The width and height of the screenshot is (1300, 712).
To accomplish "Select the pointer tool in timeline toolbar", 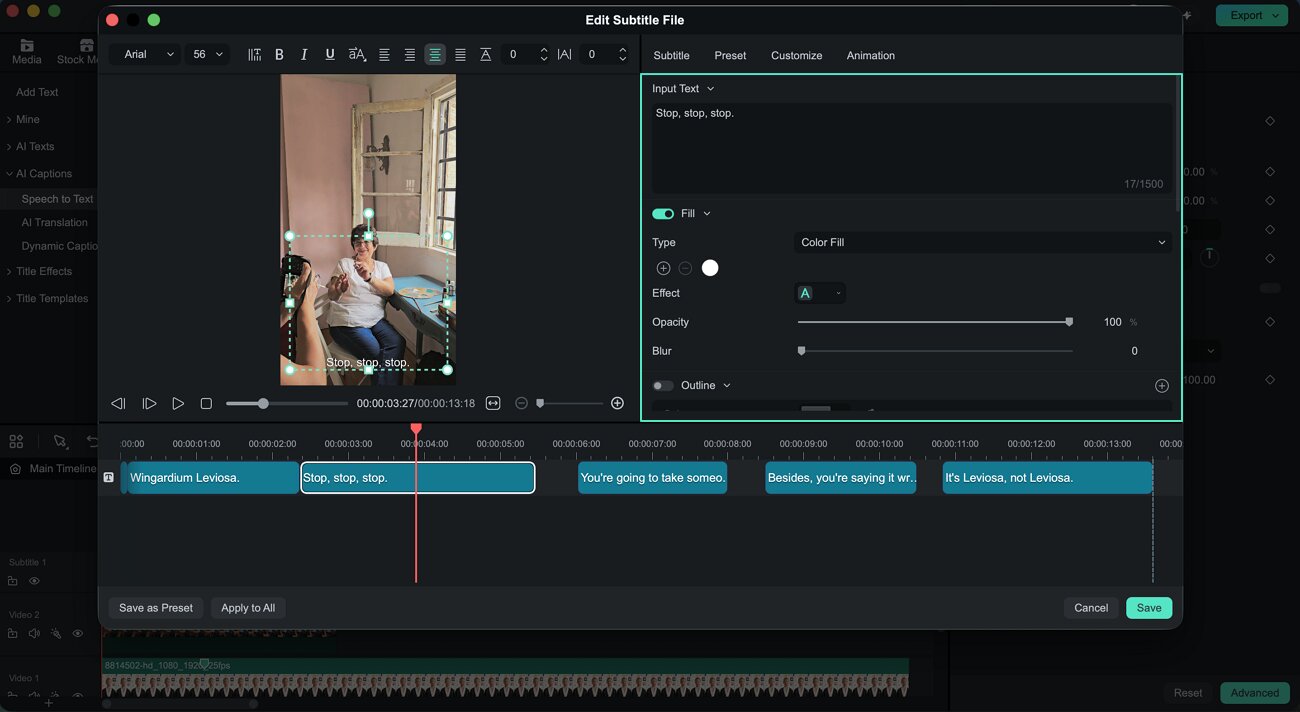I will 60,441.
